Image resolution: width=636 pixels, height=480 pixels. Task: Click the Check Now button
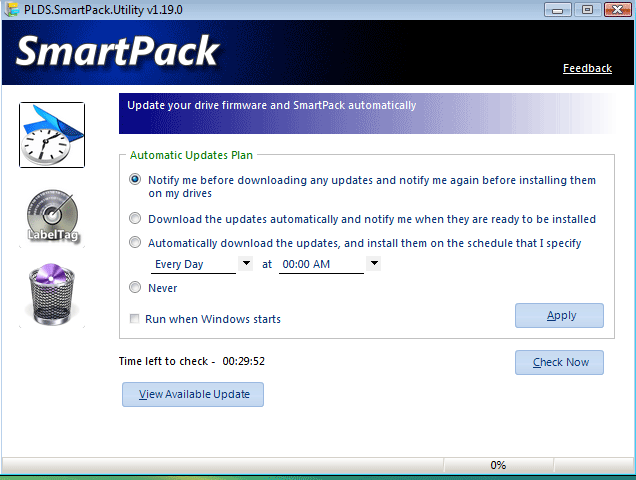tap(559, 362)
